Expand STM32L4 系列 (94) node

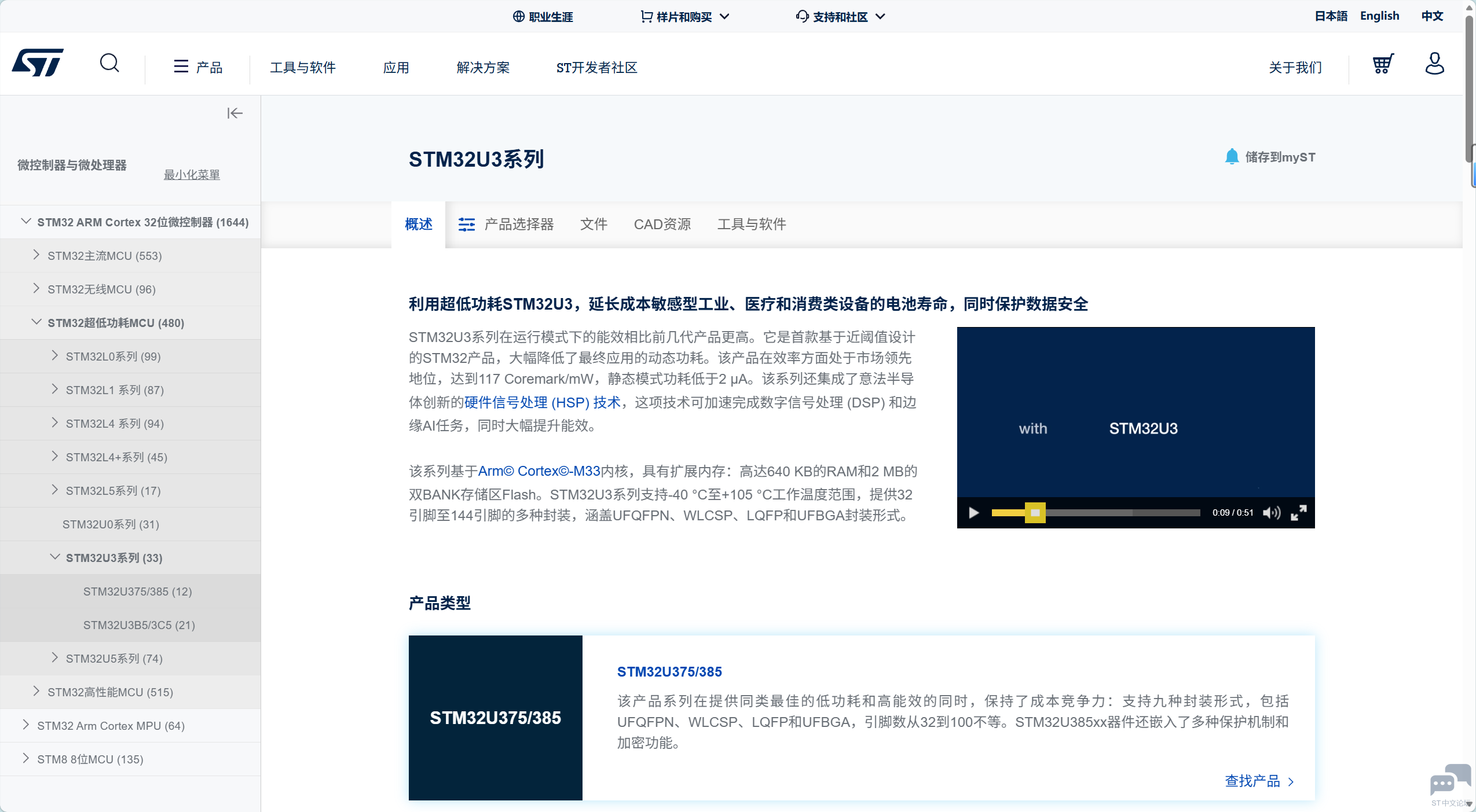[x=54, y=422]
